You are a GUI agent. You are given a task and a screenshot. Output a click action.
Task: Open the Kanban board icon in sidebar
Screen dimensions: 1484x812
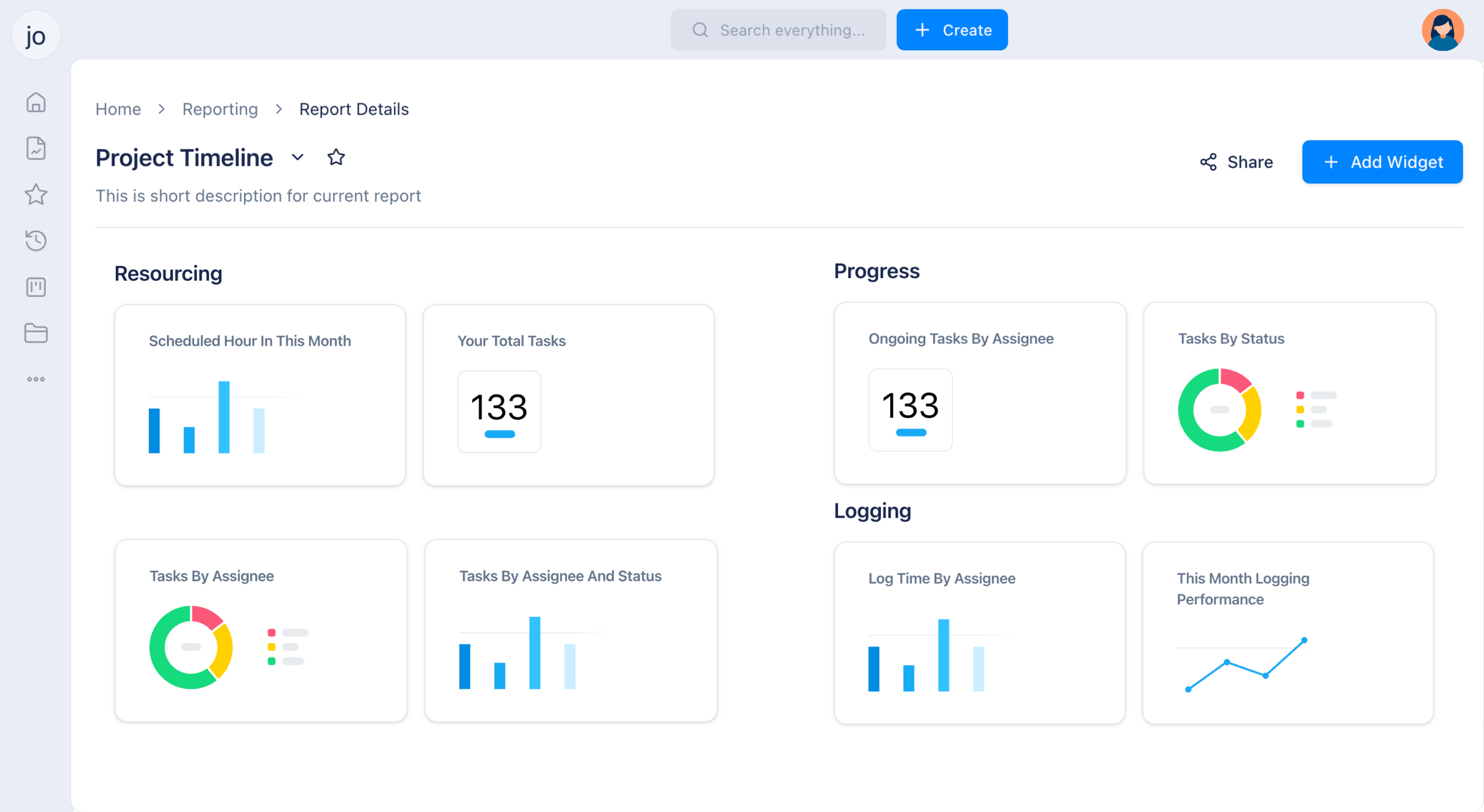36,287
